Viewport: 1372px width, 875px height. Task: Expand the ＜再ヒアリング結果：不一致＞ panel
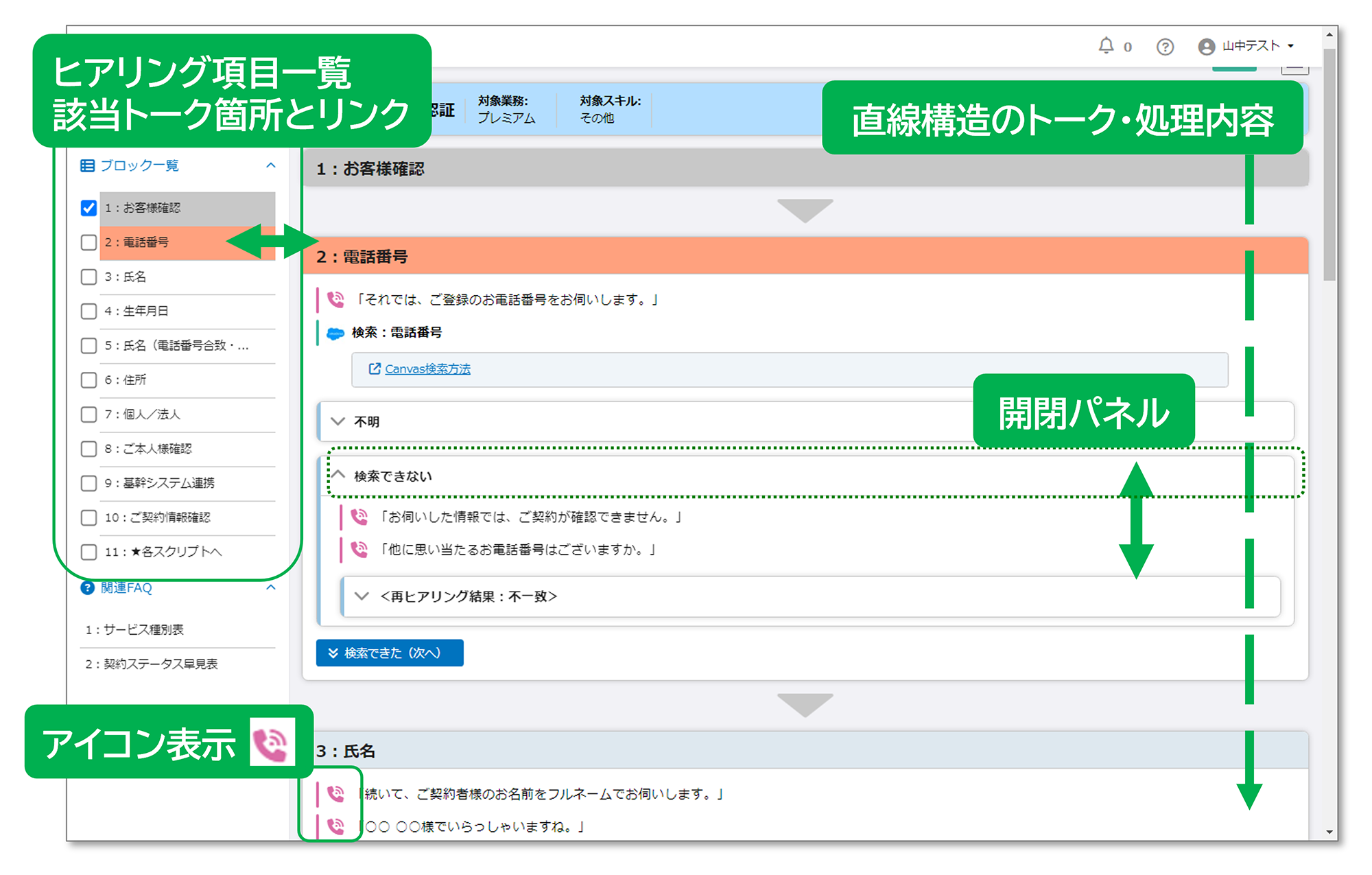(x=362, y=596)
